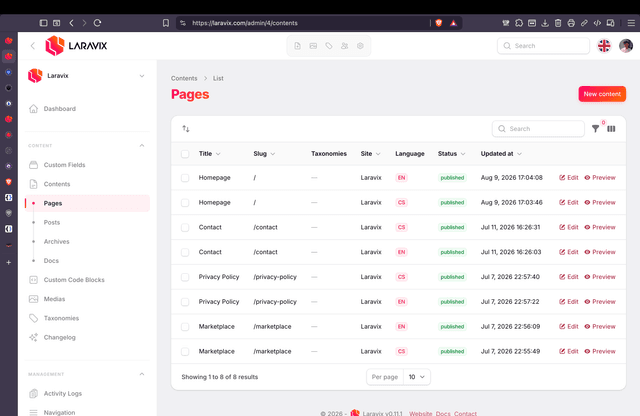The image size is (640, 416).
Task: Open the table filter funnel icon
Action: click(x=596, y=129)
